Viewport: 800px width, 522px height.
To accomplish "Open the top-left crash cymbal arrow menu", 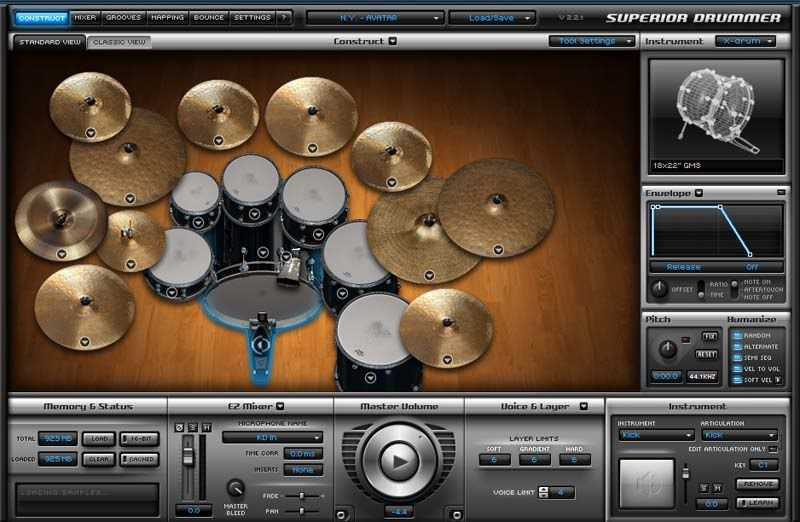I will pos(90,133).
